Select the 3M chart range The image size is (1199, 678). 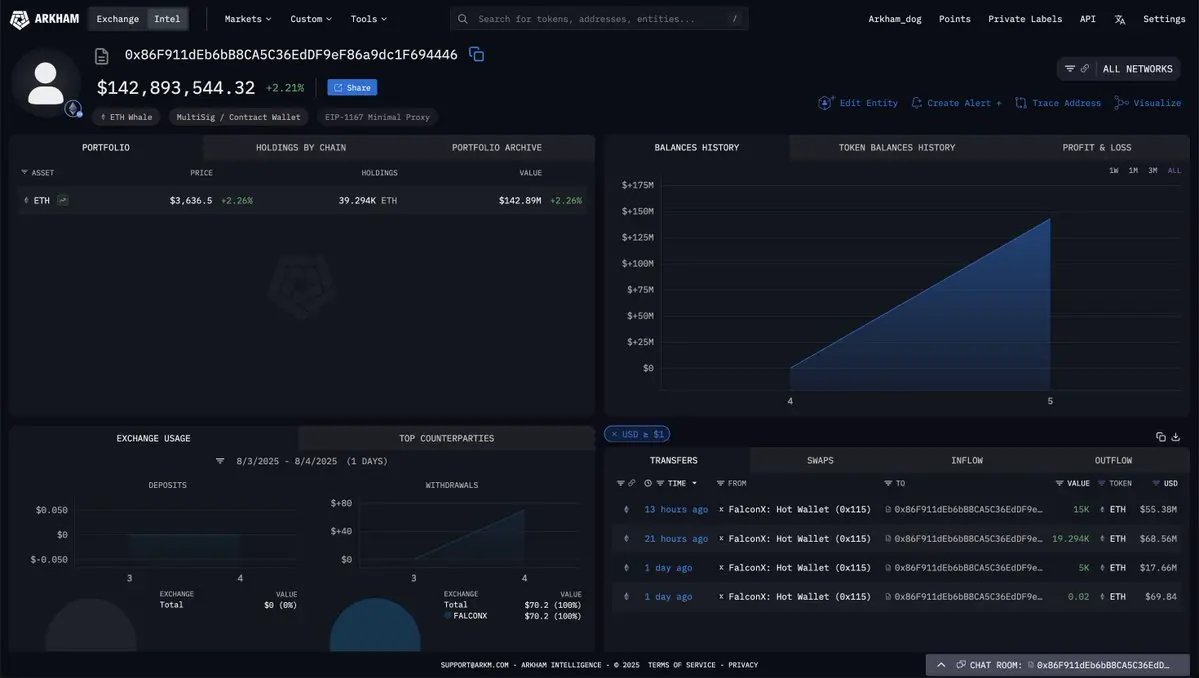1152,170
